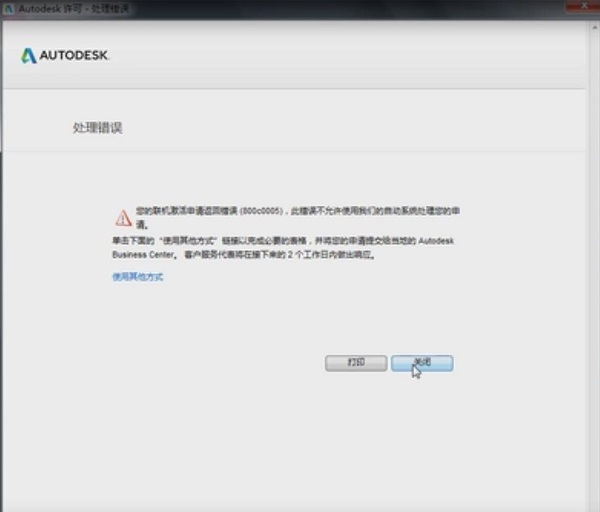Click the error code text (800c0005)

[261, 211]
